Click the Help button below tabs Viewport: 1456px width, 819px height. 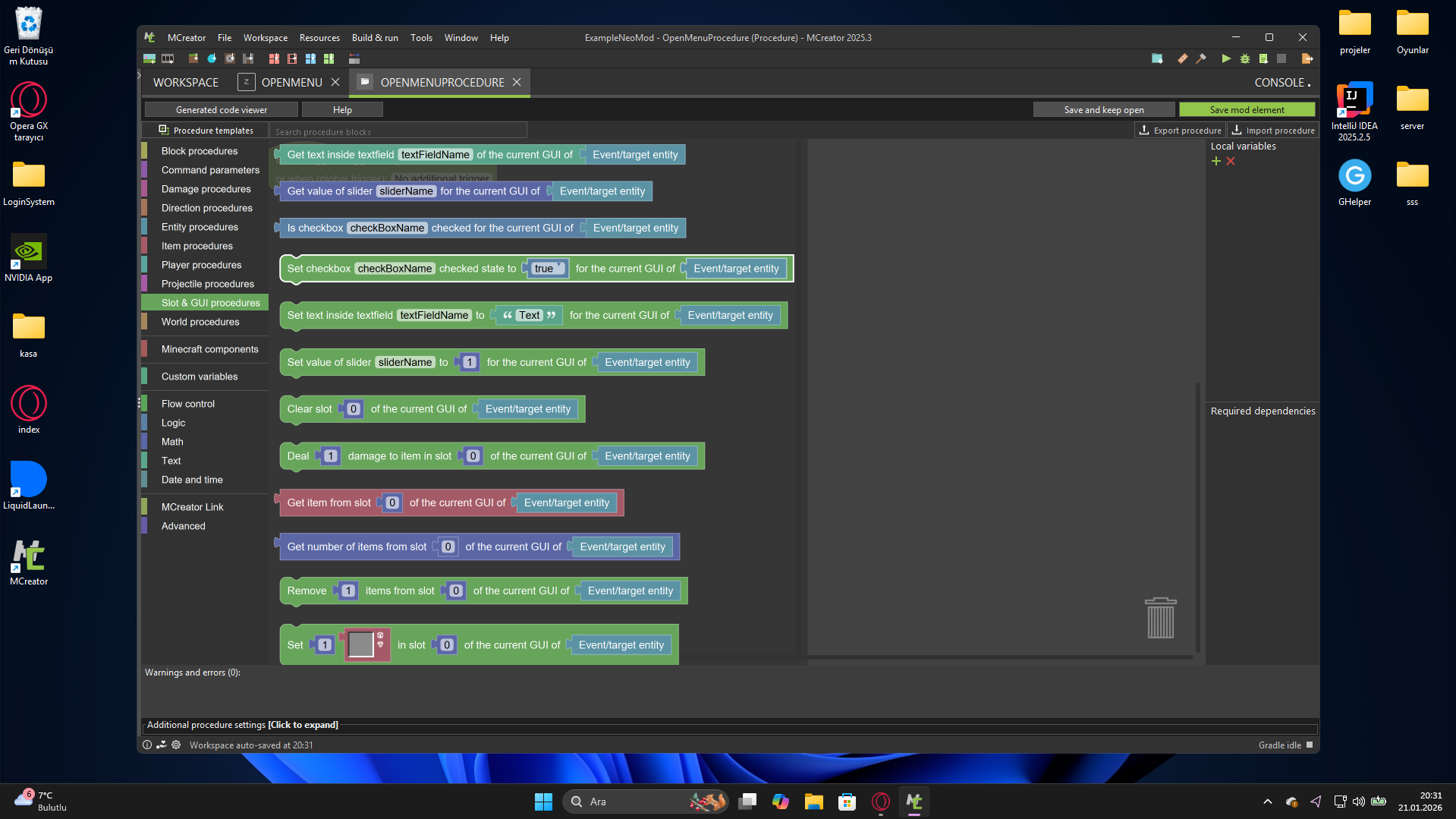coord(342,110)
